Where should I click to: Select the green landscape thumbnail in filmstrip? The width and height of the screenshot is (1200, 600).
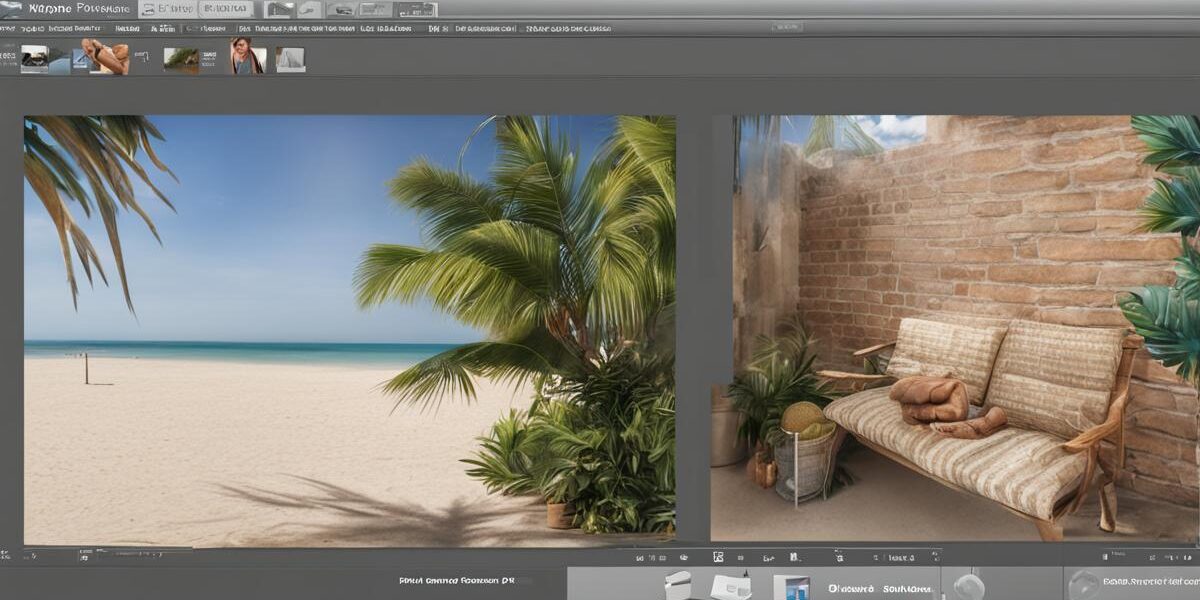click(x=181, y=59)
